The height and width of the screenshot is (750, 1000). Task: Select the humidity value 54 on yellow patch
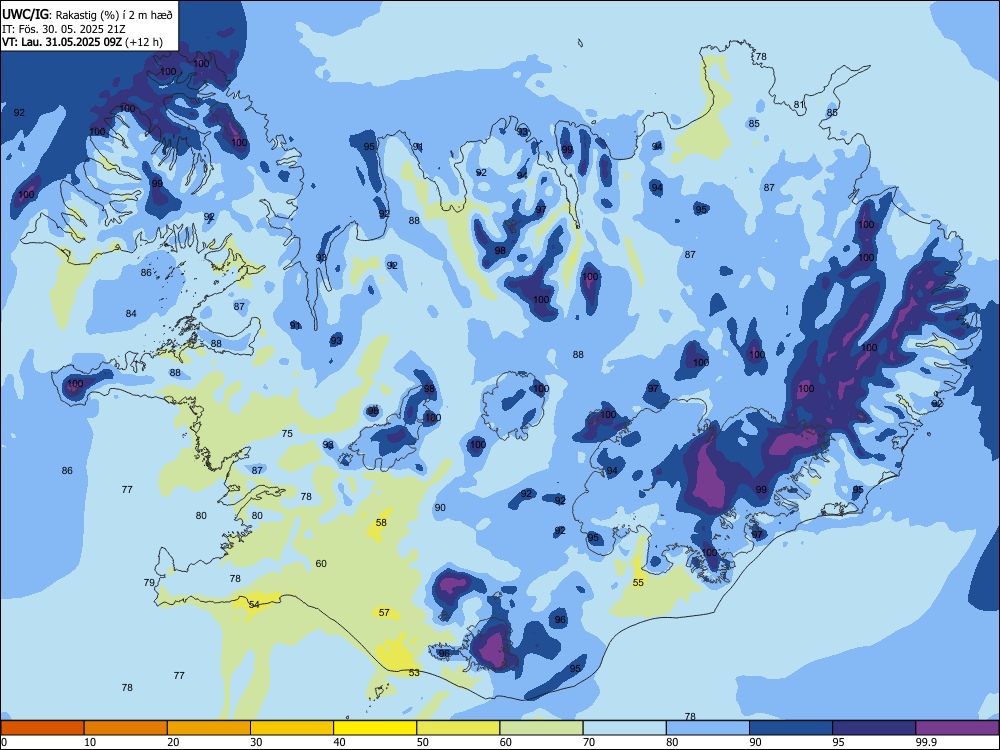(x=254, y=604)
